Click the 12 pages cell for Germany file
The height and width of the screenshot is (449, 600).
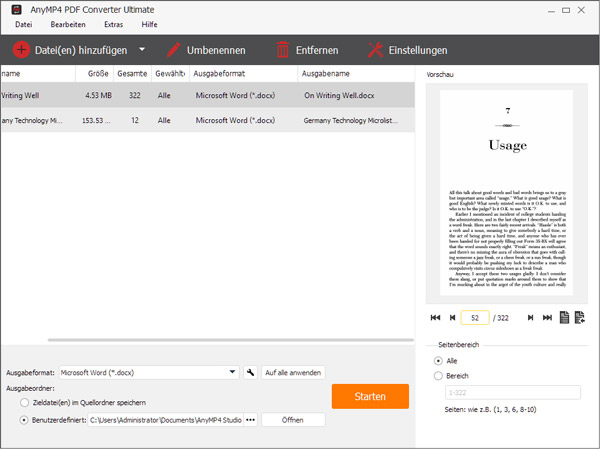(135, 120)
